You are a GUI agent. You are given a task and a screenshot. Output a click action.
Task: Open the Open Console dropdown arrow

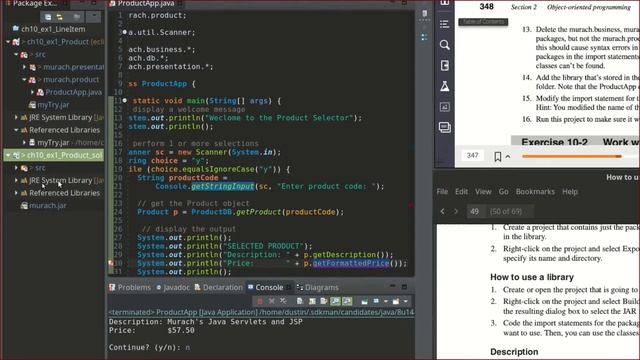click(x=406, y=301)
